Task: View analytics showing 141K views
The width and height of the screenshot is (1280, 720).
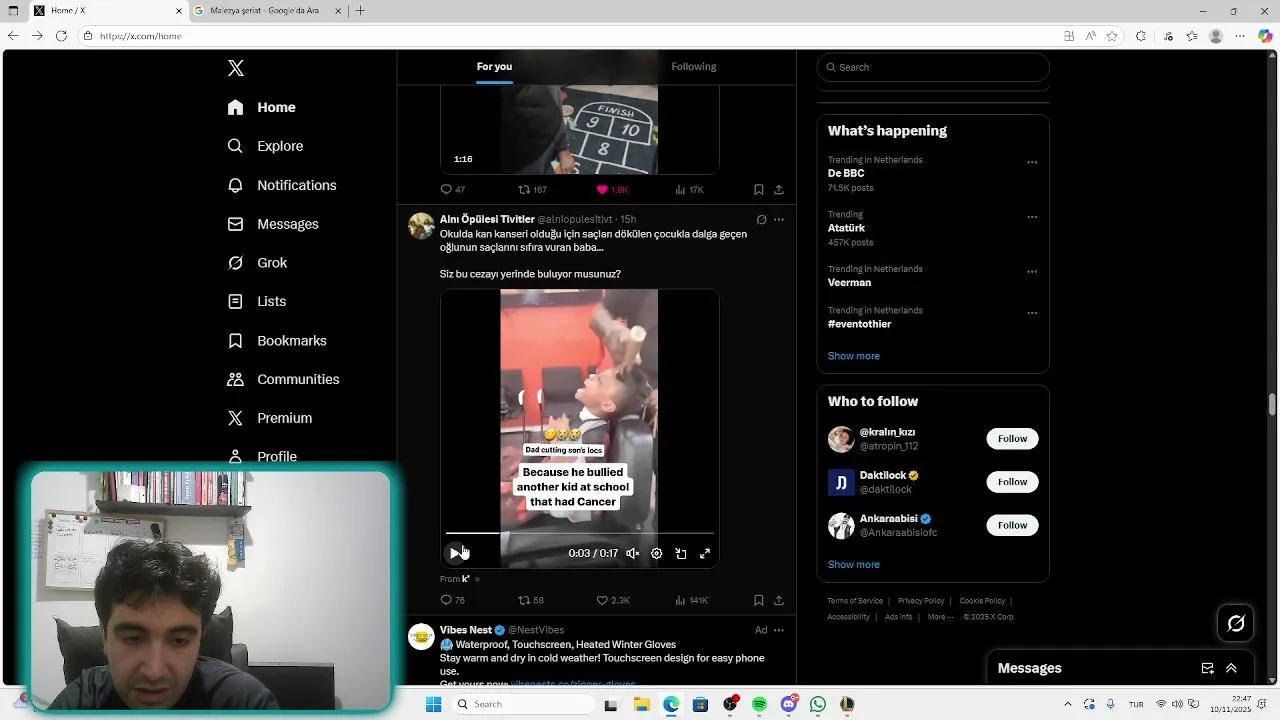Action: tap(692, 600)
